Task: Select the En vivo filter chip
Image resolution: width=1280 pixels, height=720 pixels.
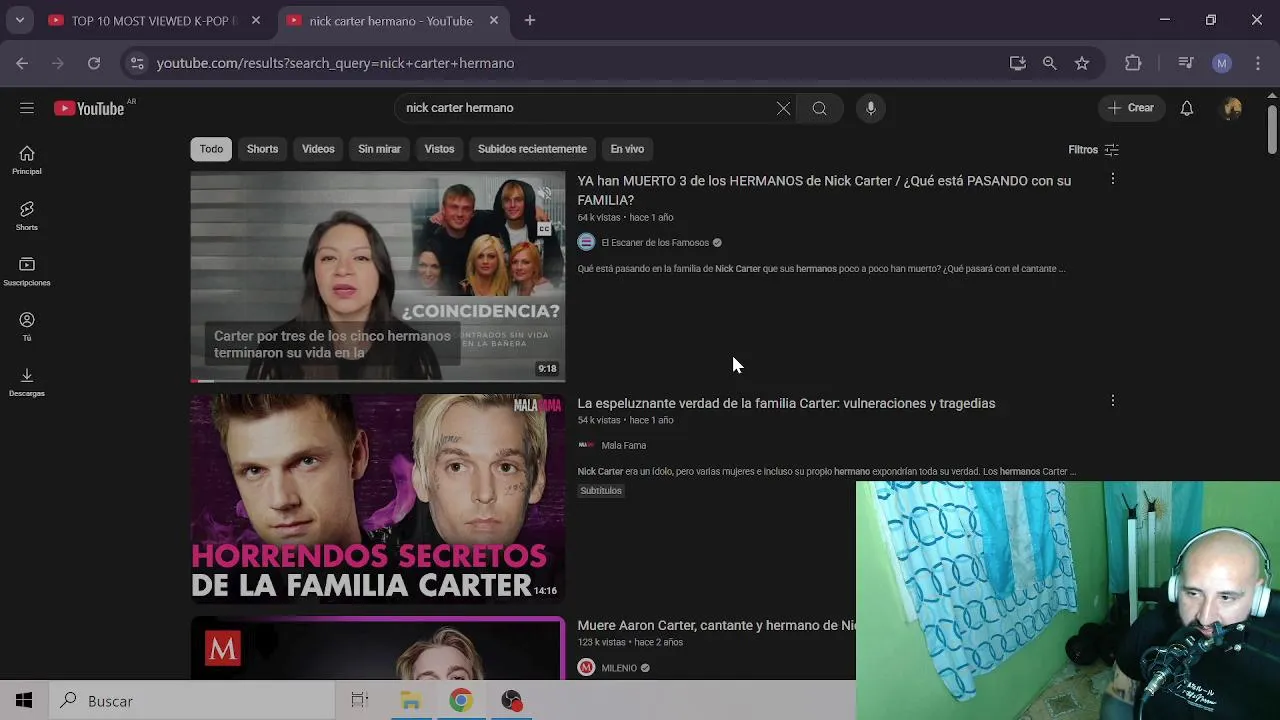Action: (x=627, y=149)
